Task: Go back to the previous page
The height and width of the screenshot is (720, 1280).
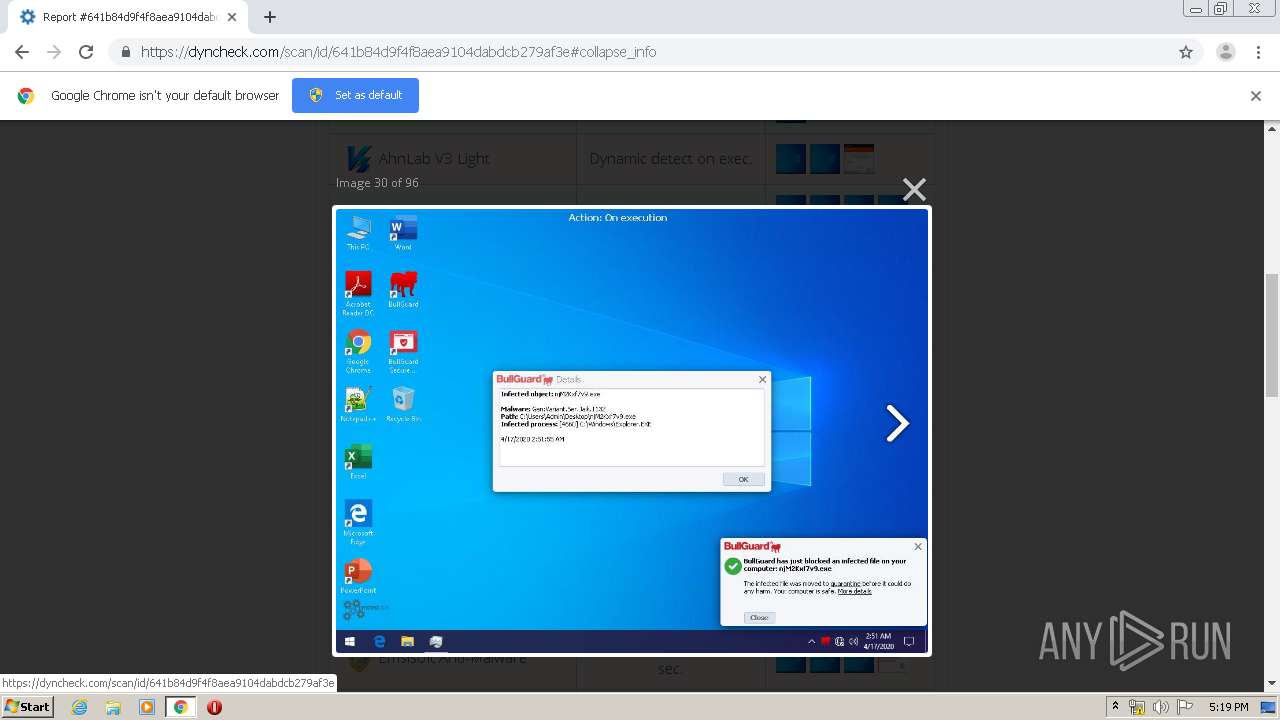Action: click(x=22, y=52)
